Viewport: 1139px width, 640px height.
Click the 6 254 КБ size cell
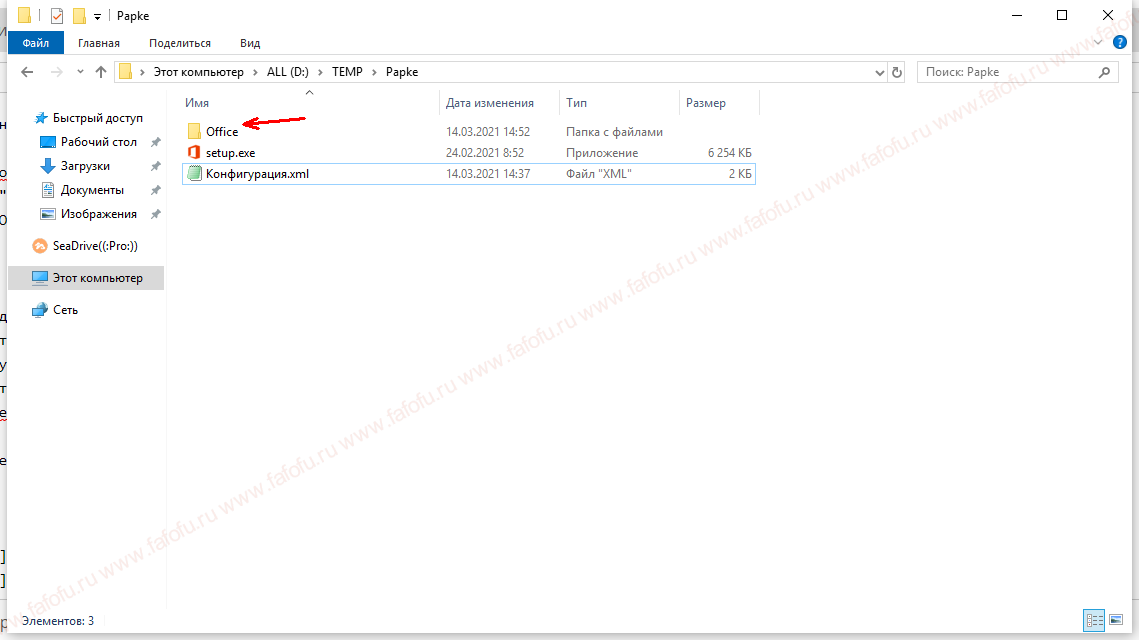[x=729, y=153]
